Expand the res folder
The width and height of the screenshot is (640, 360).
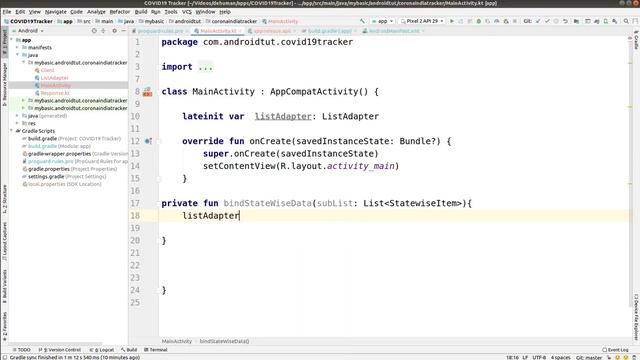pos(18,123)
